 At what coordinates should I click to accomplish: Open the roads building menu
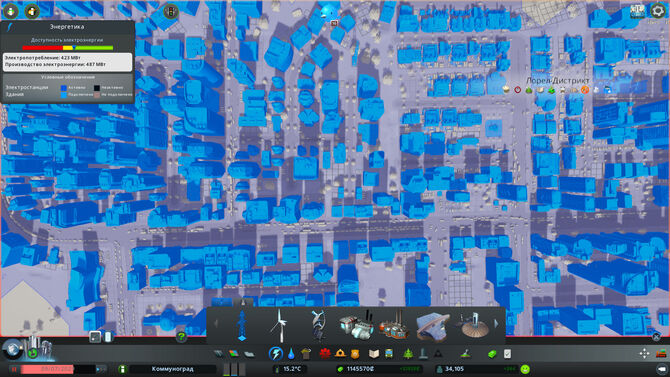click(218, 354)
